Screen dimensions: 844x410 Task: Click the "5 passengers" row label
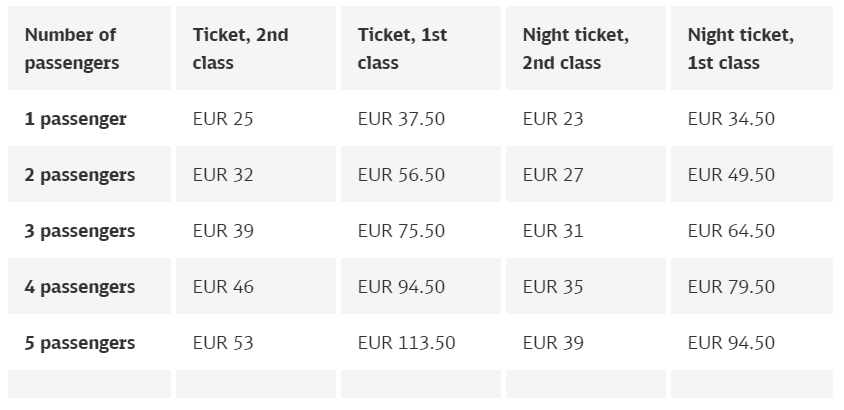tap(80, 343)
